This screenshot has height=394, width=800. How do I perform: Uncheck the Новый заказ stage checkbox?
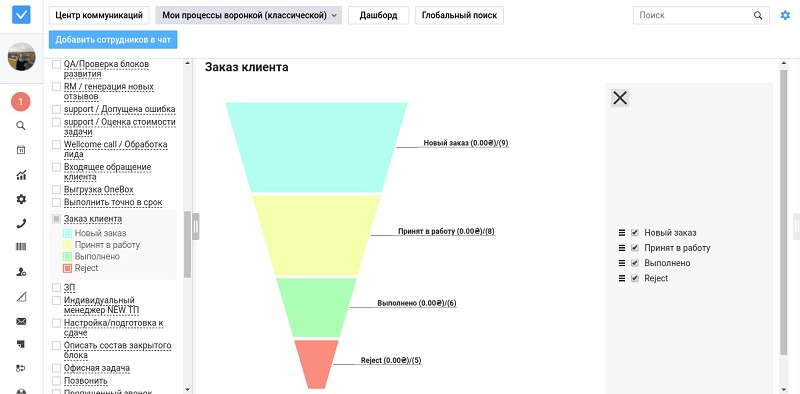635,233
